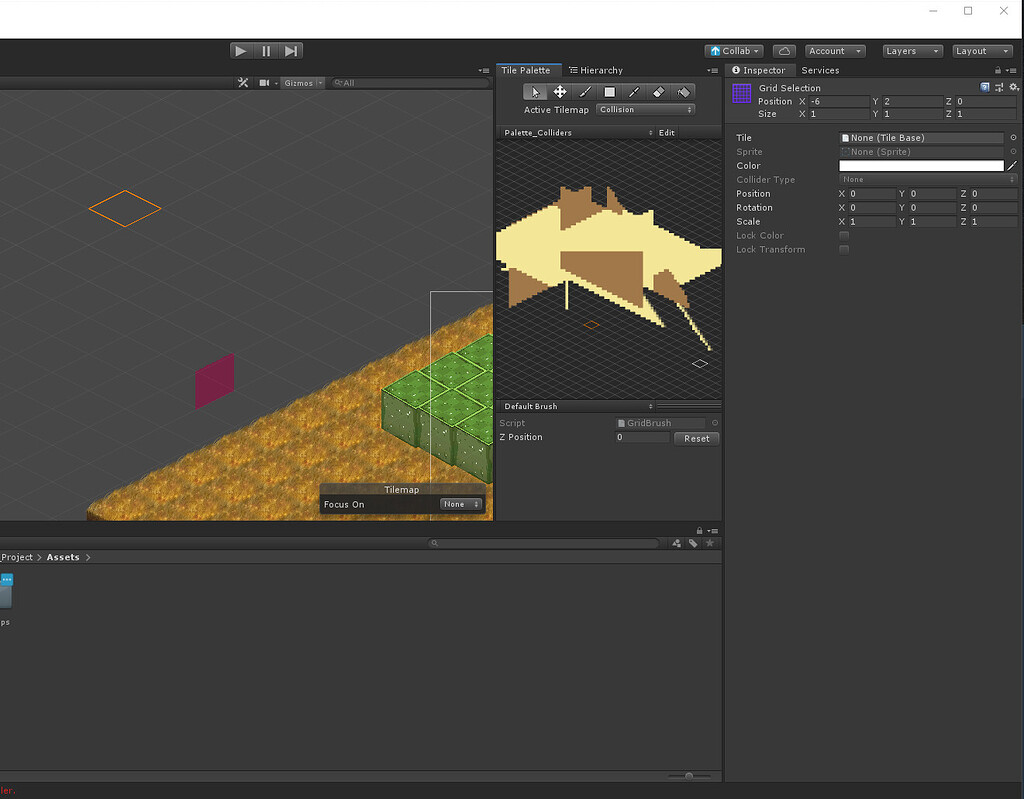1024x799 pixels.
Task: Switch to the Services tab
Action: [821, 70]
